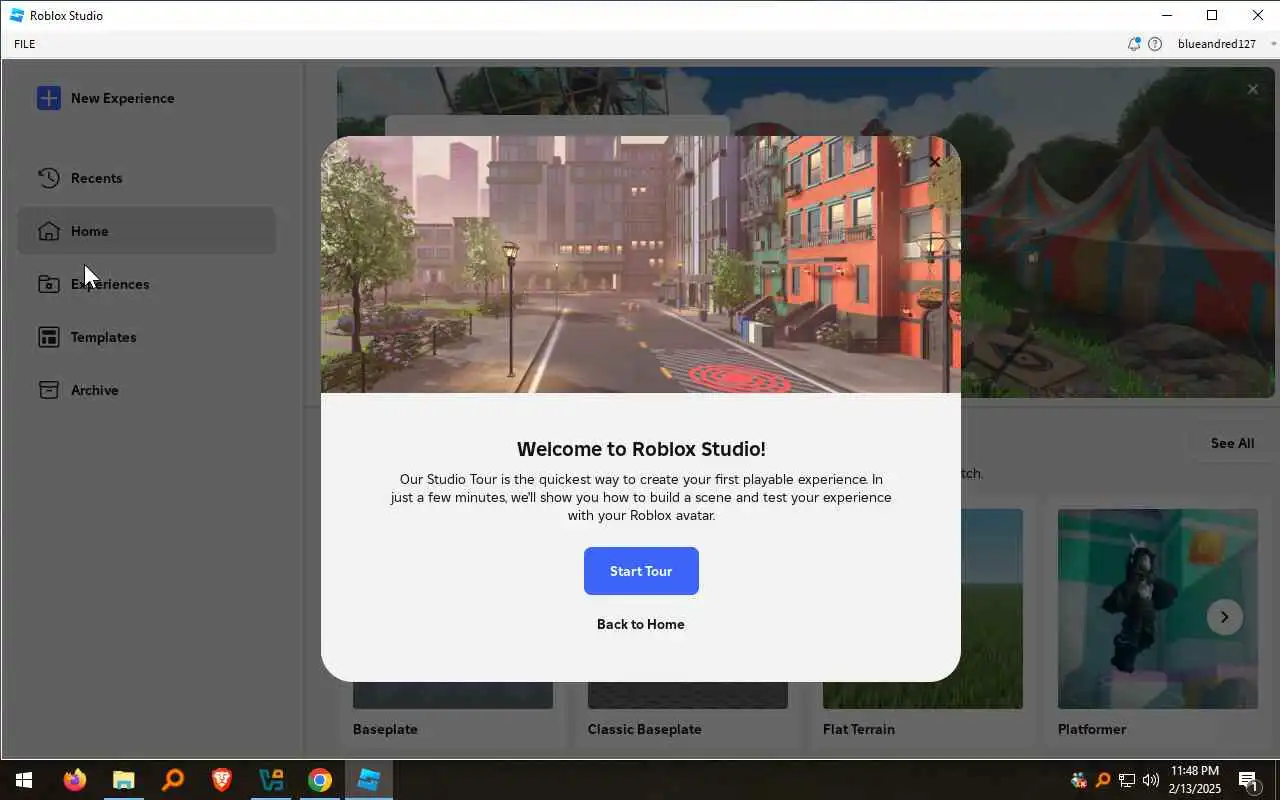Open the Windows notification center icon

[x=1249, y=780]
